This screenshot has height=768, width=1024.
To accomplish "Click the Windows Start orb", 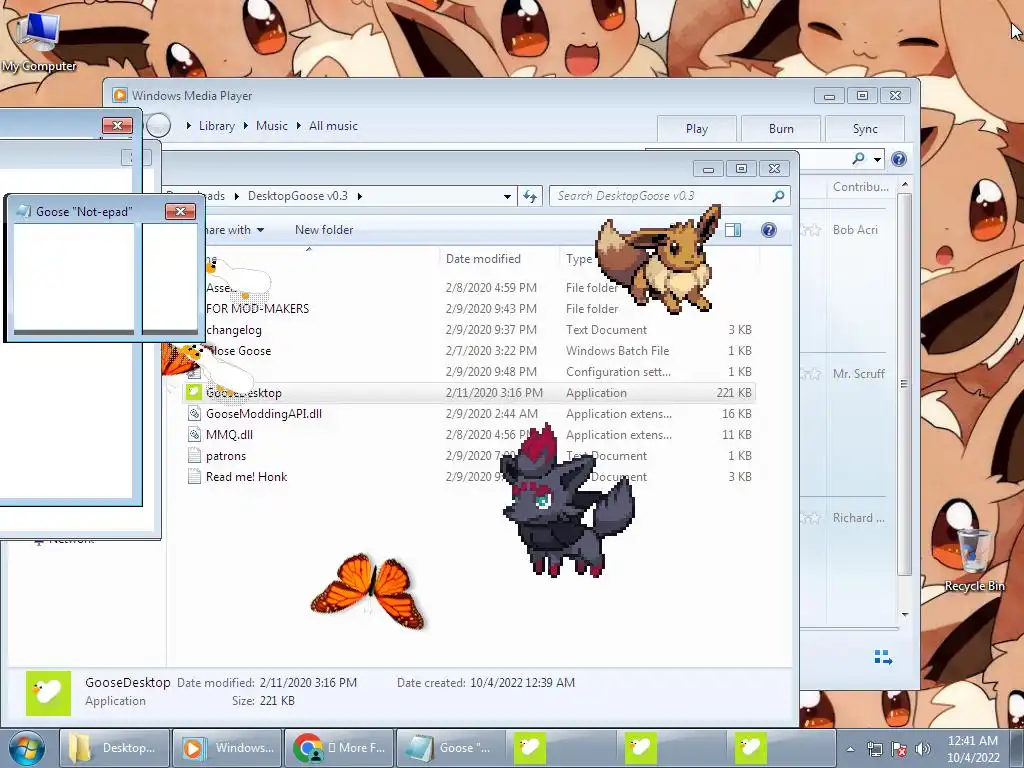I will click(x=27, y=748).
